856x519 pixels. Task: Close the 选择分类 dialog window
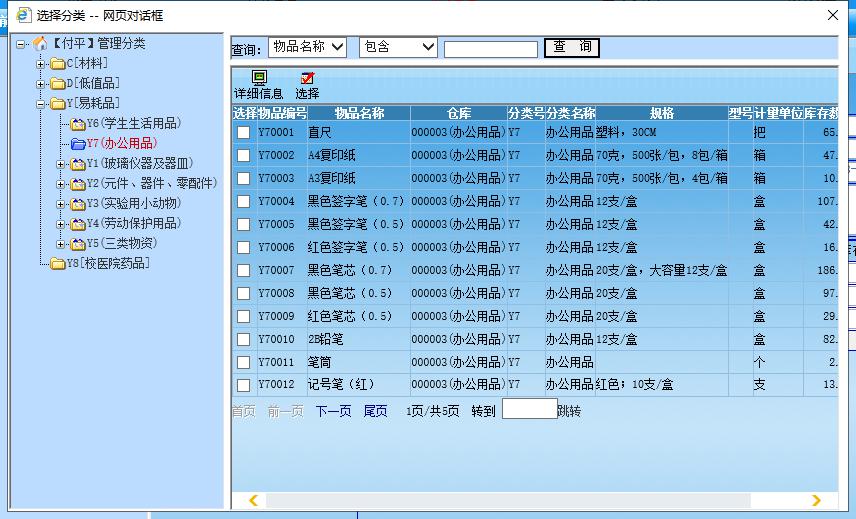[833, 15]
